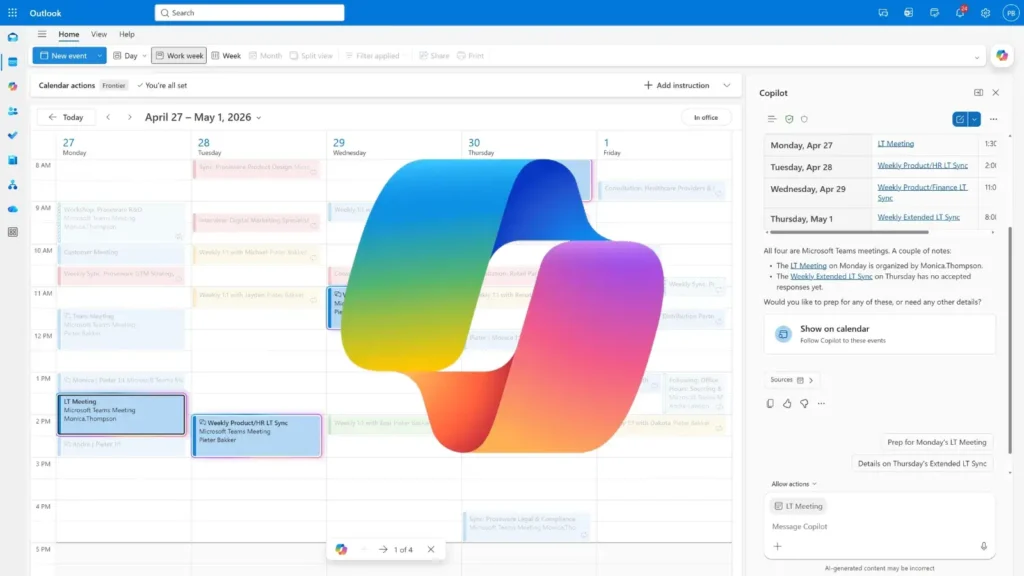Enable Split view in the calendar toolbar
The image size is (1024, 576).
point(310,55)
